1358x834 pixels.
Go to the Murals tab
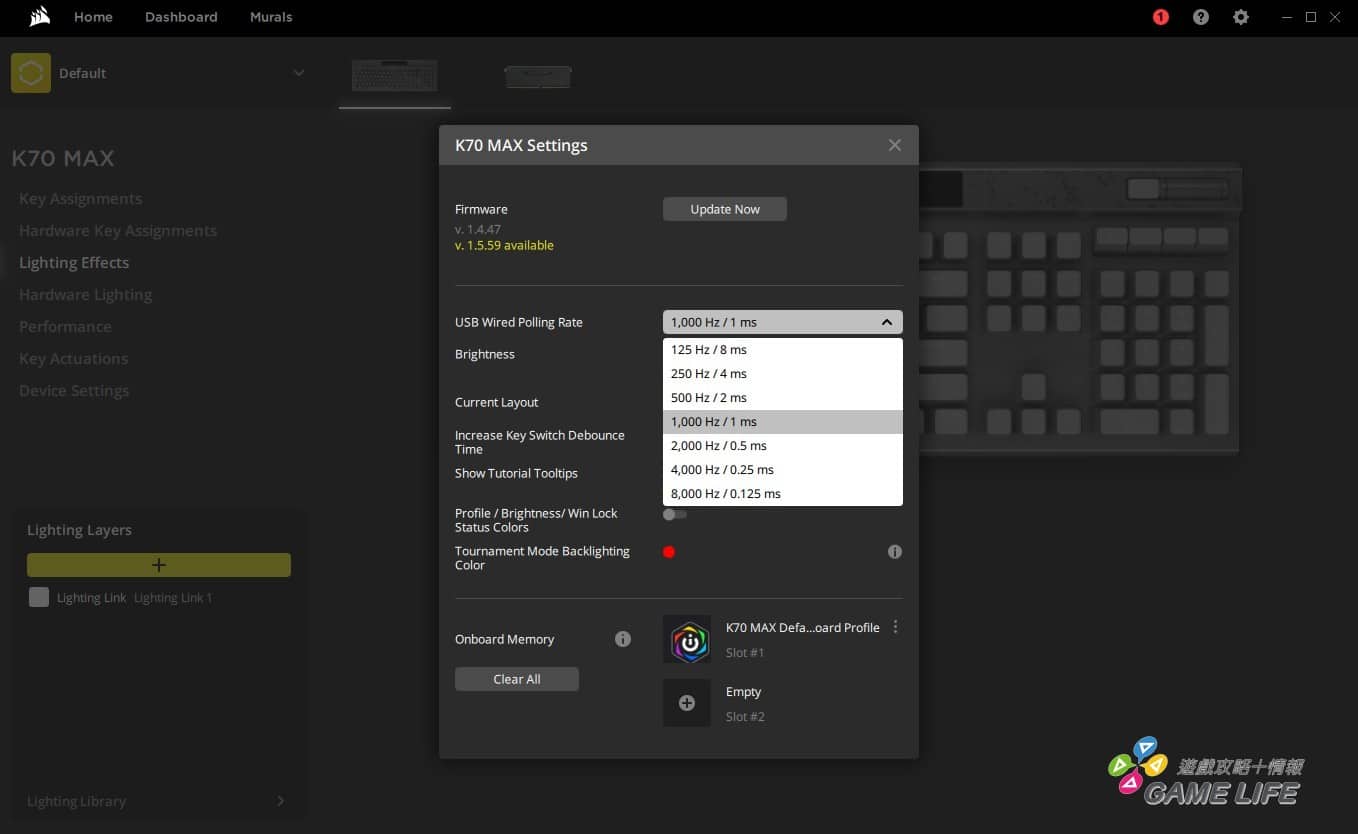(x=271, y=17)
